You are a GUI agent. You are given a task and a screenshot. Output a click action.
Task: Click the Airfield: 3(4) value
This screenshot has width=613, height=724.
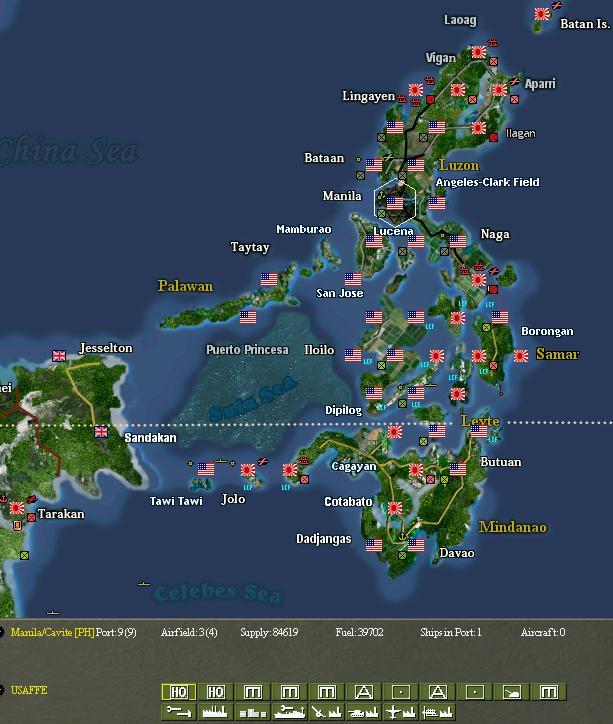click(189, 632)
